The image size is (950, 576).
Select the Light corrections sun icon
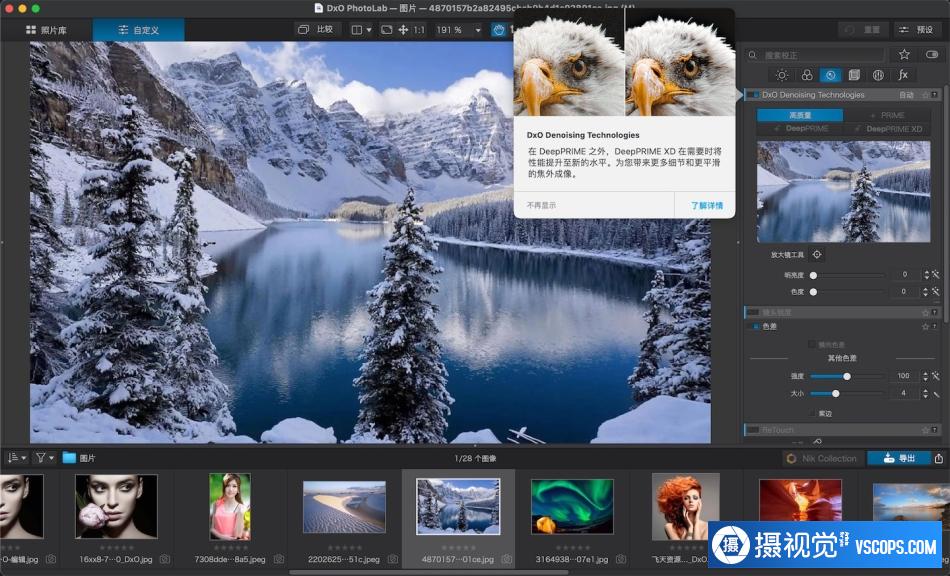pos(782,75)
